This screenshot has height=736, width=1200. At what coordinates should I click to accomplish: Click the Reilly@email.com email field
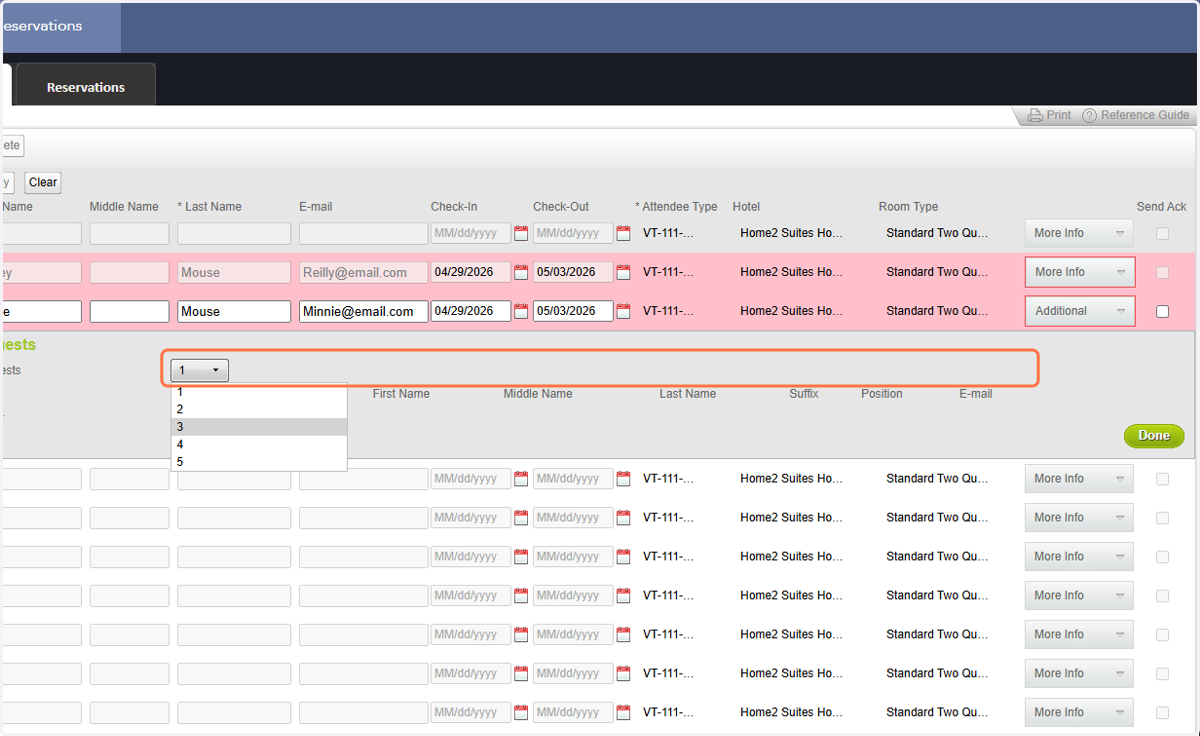[x=364, y=272]
